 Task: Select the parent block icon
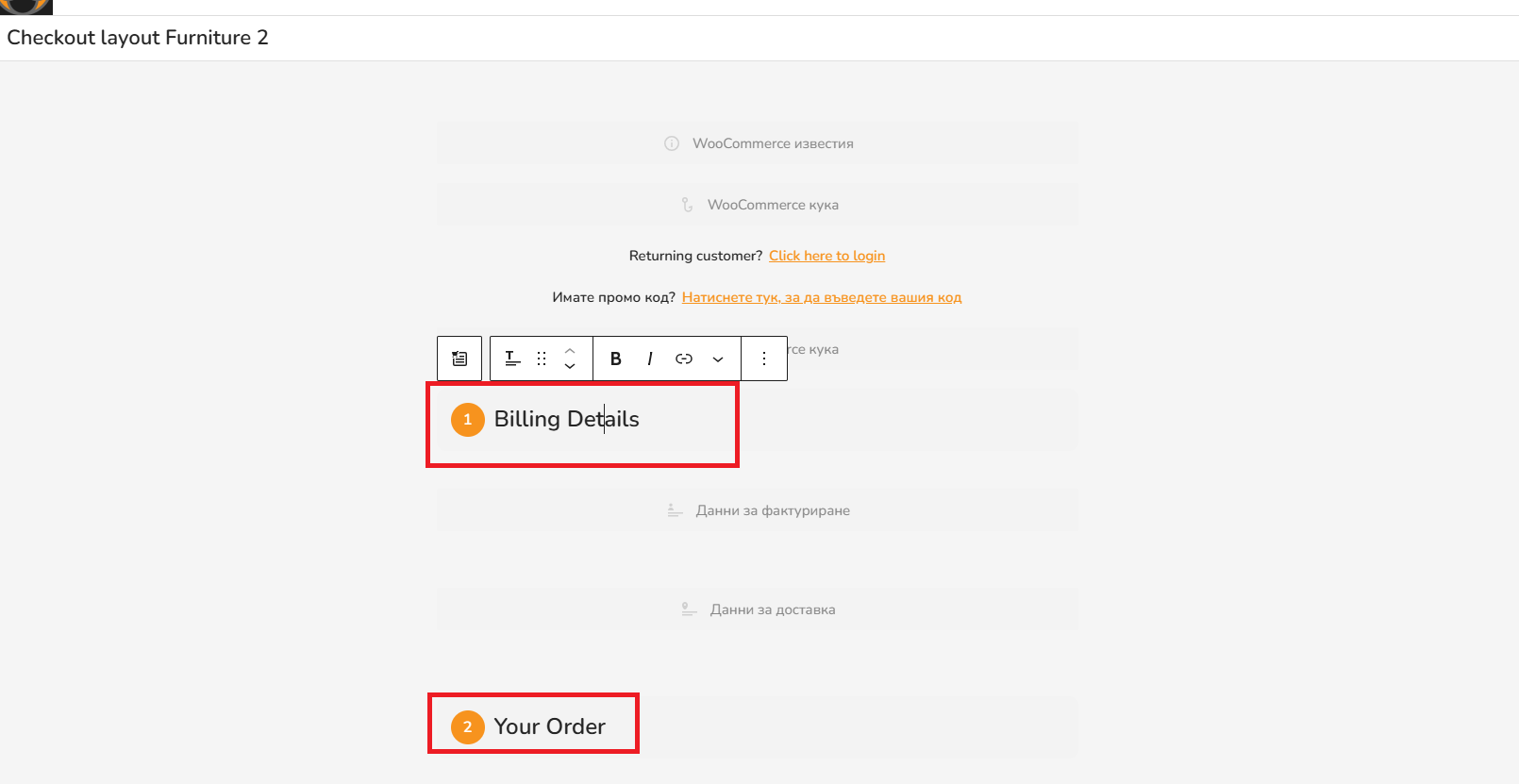tap(459, 359)
